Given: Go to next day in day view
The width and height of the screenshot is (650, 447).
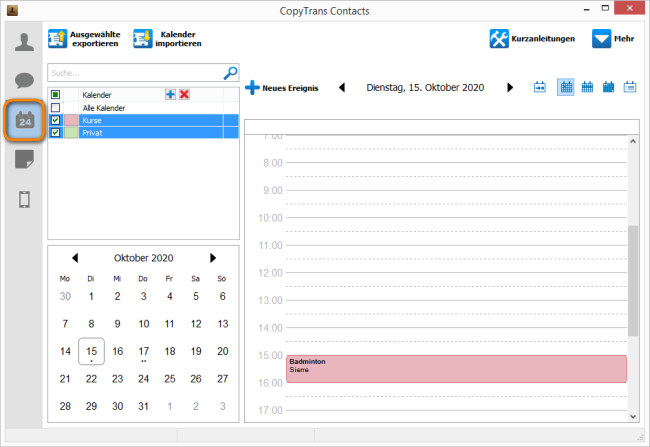Looking at the screenshot, I should [510, 87].
